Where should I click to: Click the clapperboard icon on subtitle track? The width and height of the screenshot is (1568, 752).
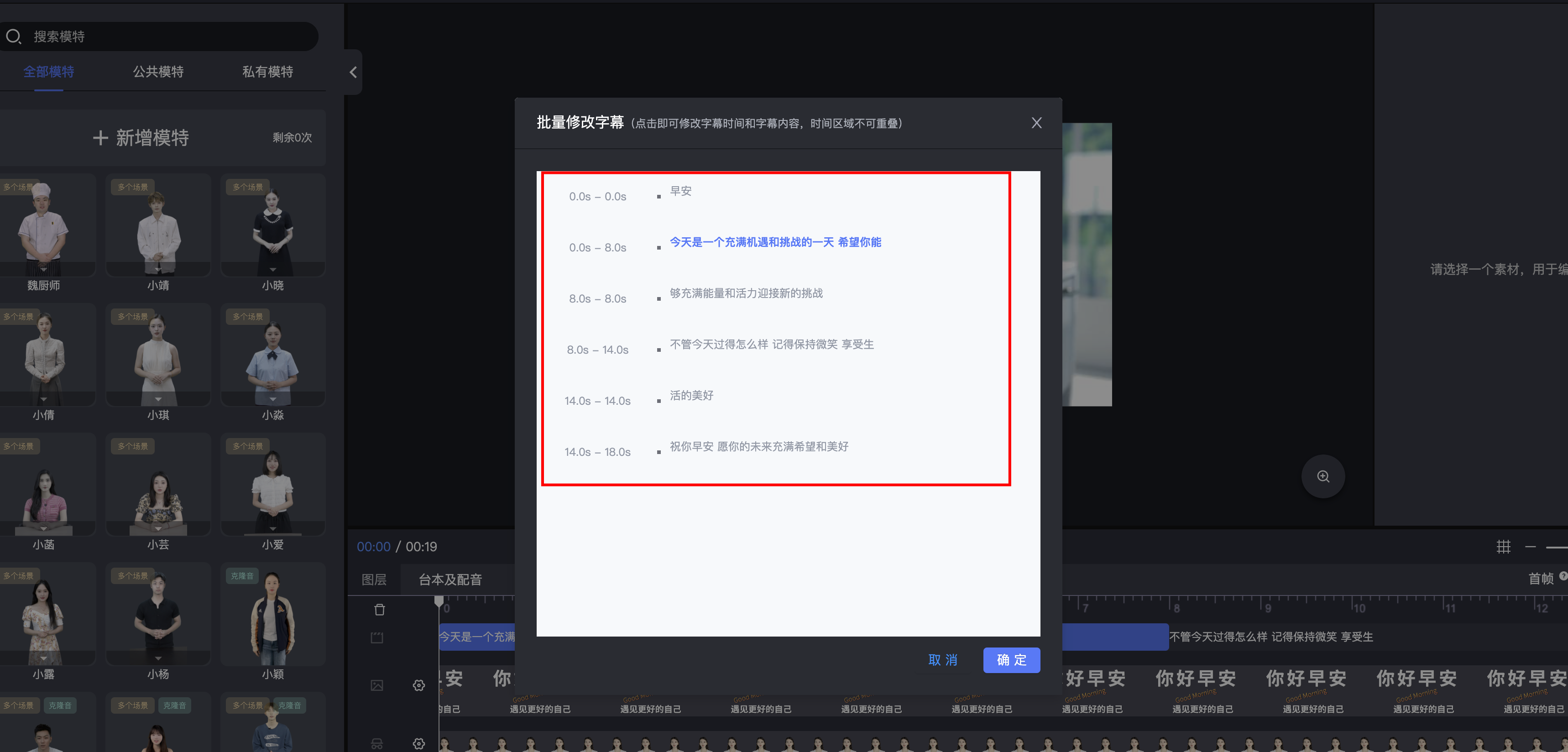click(377, 637)
